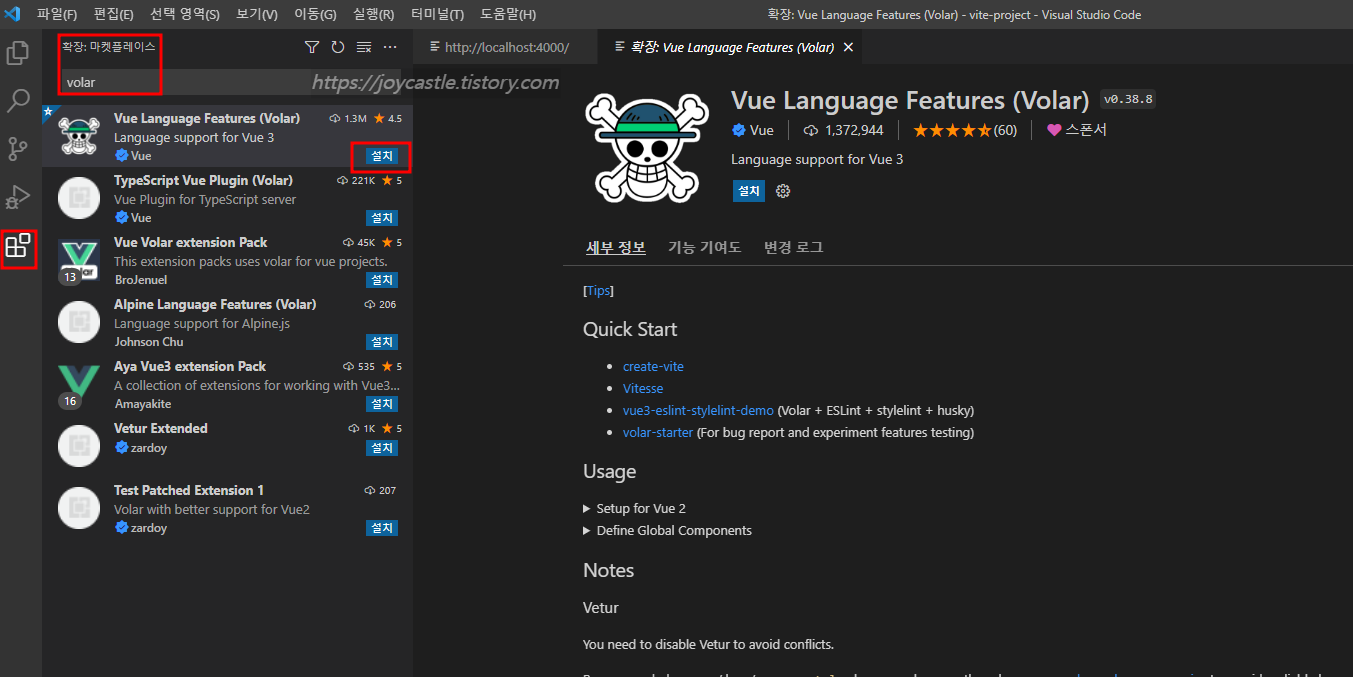Refresh the extensions list
1353x677 pixels.
click(338, 47)
